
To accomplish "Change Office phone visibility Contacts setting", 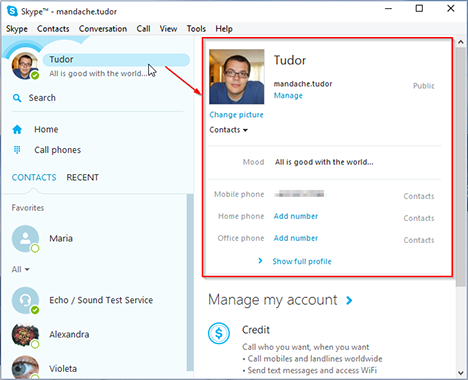I will (419, 240).
